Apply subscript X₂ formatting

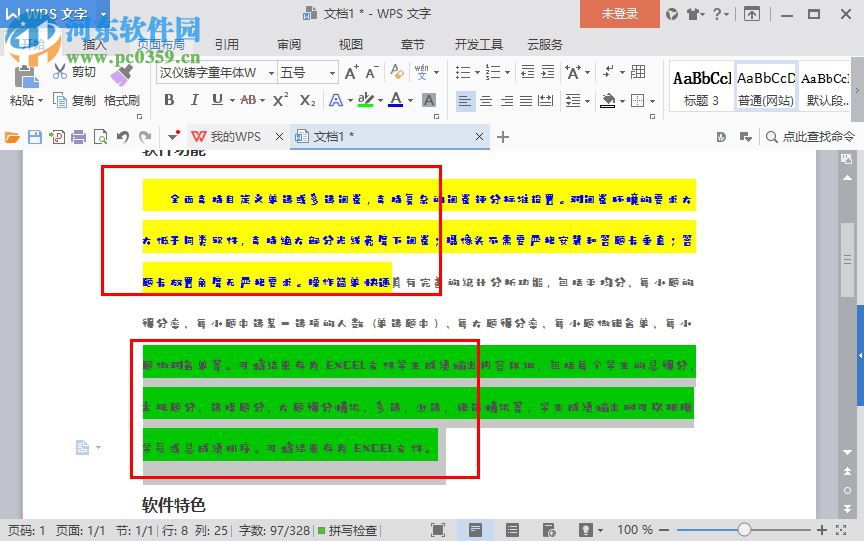(307, 100)
